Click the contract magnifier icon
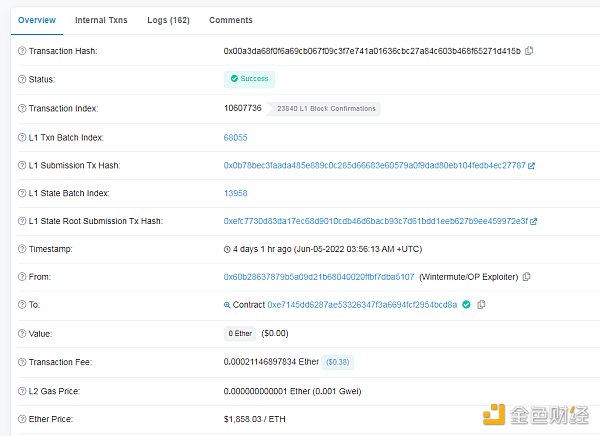 (227, 305)
